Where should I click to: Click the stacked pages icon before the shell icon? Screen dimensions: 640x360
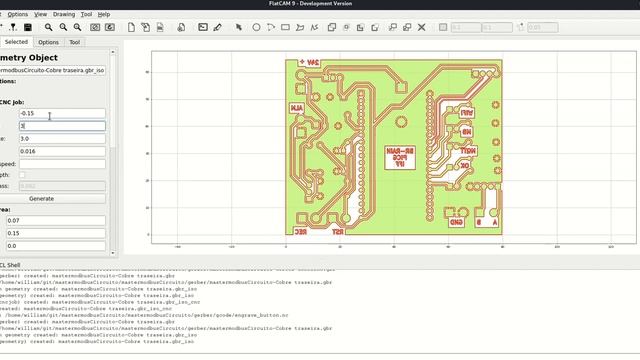(x=181, y=27)
